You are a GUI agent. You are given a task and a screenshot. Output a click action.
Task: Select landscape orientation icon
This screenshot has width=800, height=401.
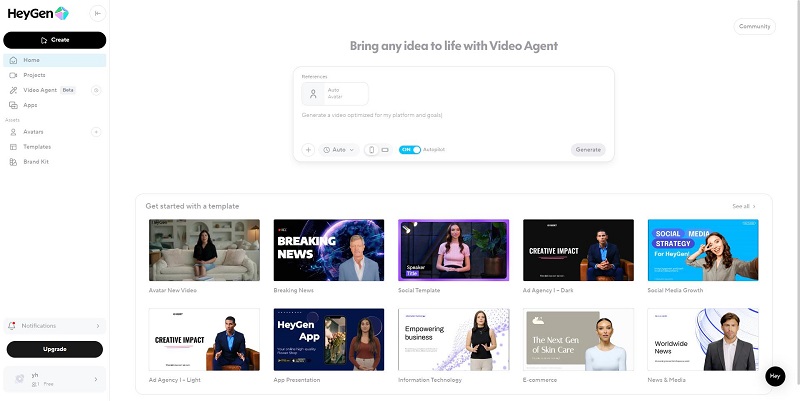(x=385, y=150)
